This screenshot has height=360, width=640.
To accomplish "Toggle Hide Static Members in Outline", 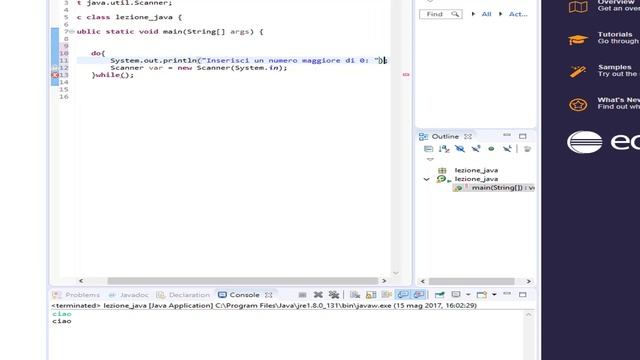I will click(x=476, y=149).
